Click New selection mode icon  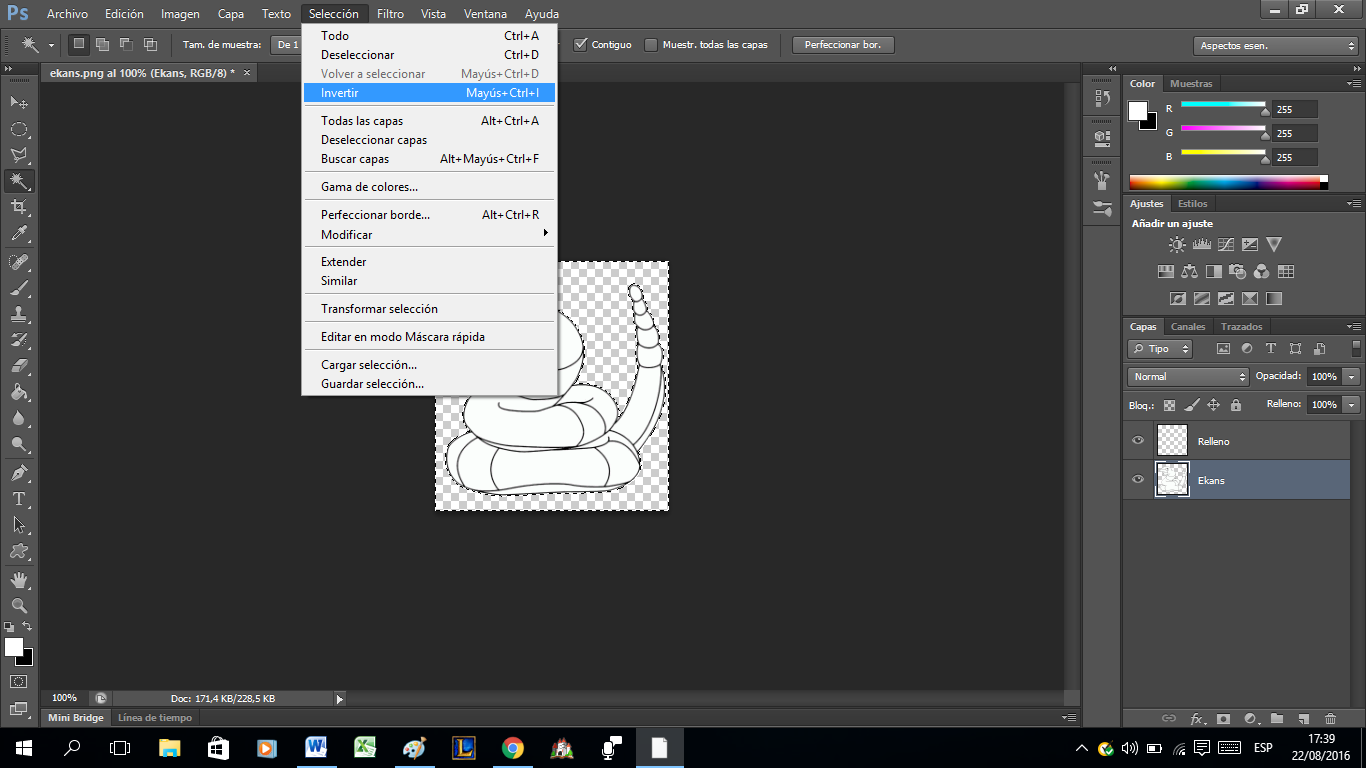click(x=79, y=44)
